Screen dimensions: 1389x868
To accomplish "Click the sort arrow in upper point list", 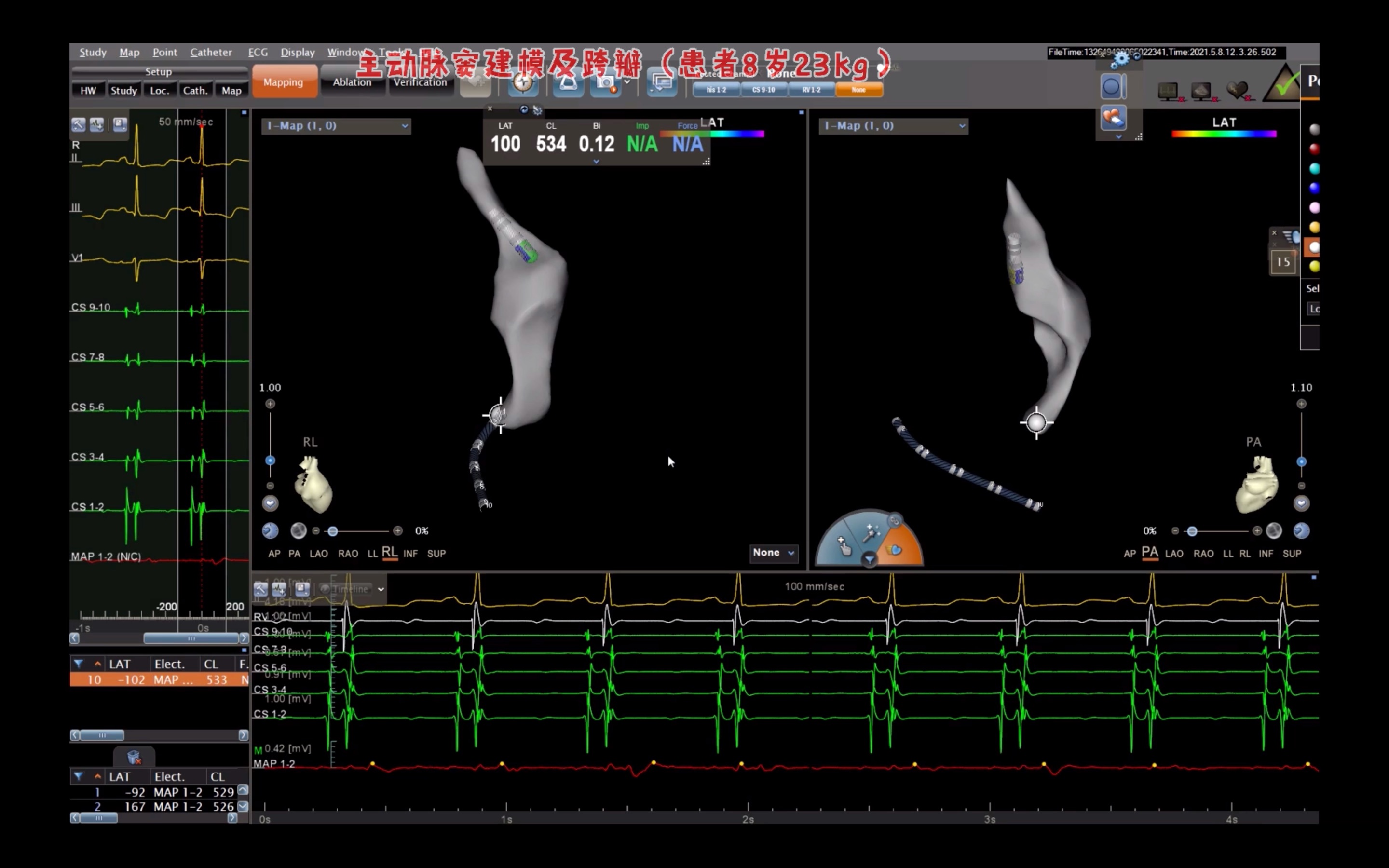I will [97, 664].
